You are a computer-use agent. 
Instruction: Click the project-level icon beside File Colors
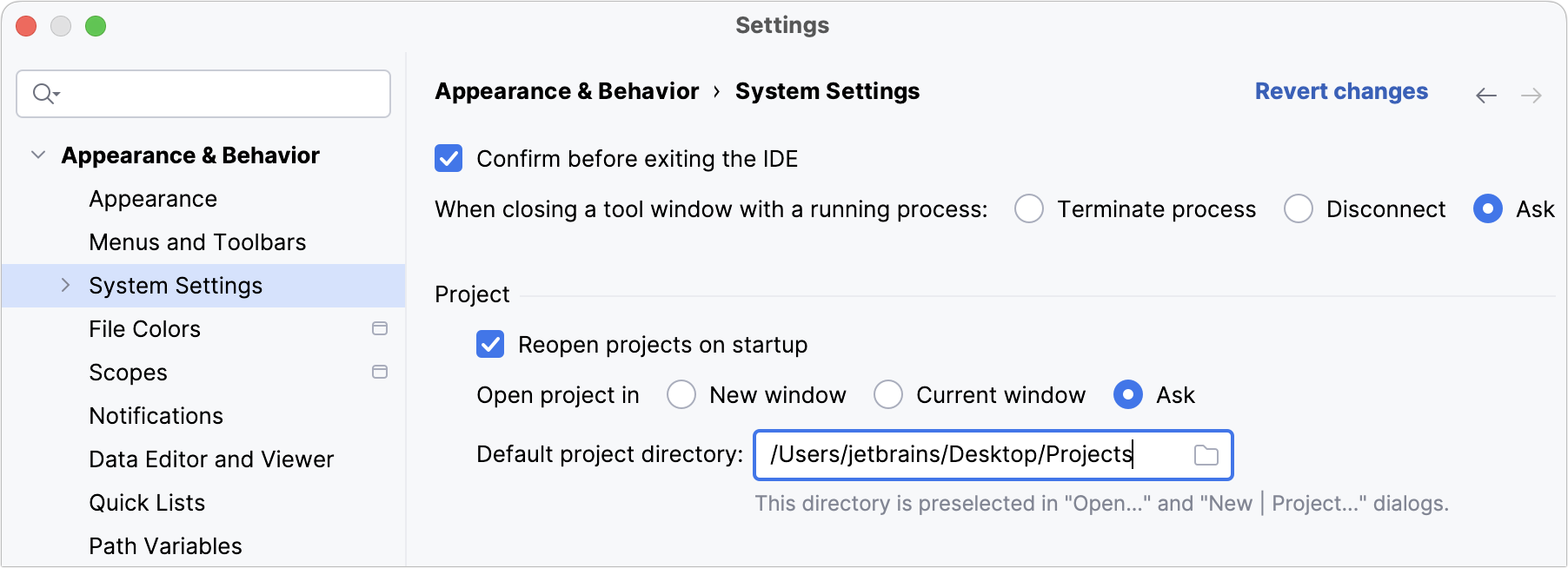(x=380, y=329)
